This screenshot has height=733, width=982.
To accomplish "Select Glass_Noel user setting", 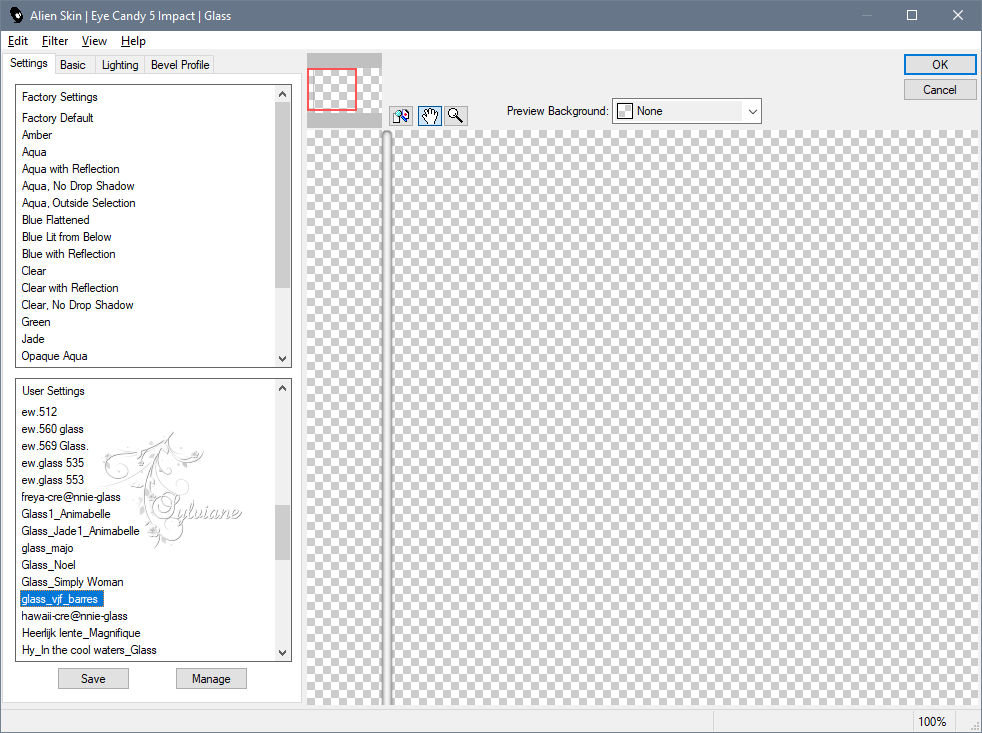I will tap(48, 564).
